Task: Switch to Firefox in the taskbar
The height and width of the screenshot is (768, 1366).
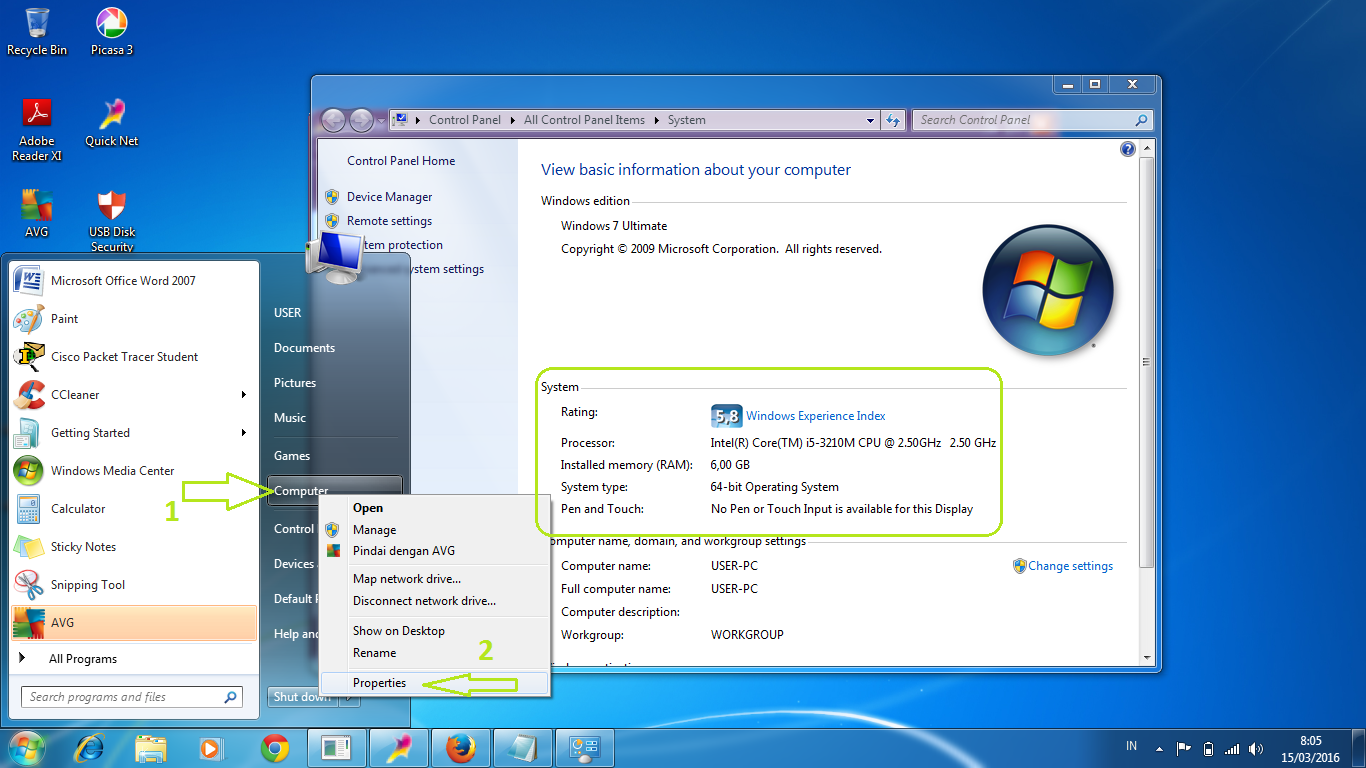Action: pos(460,747)
